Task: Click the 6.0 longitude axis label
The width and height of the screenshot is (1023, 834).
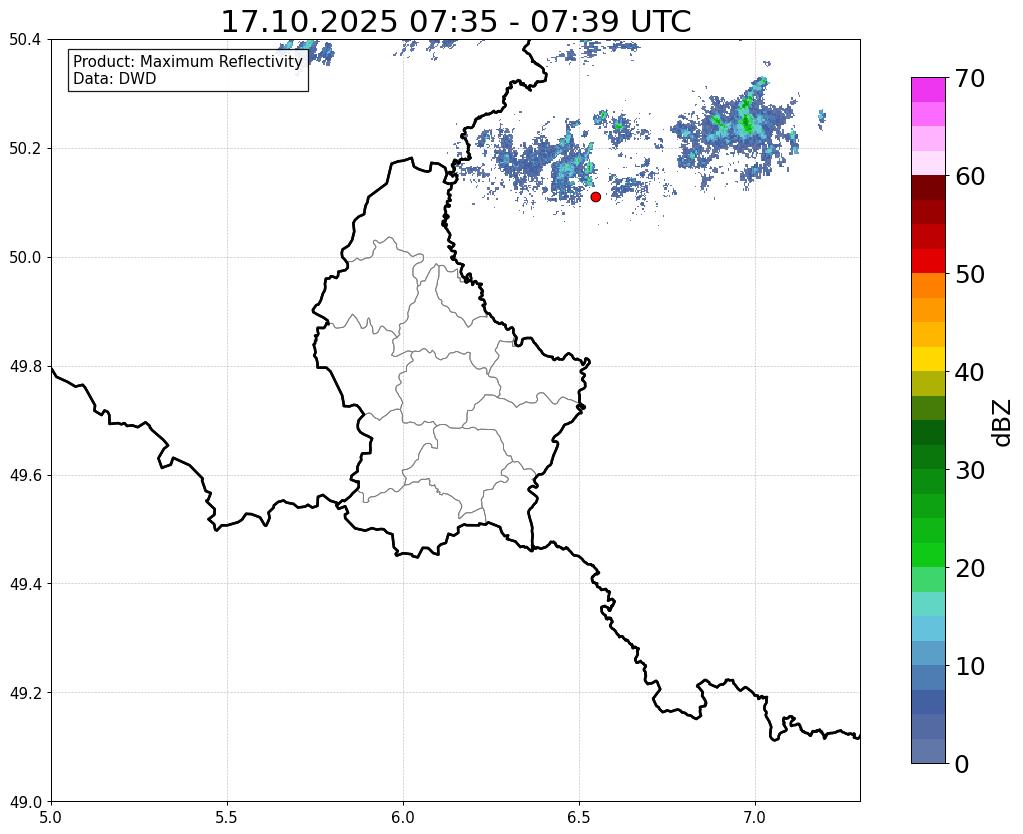Action: click(x=403, y=817)
